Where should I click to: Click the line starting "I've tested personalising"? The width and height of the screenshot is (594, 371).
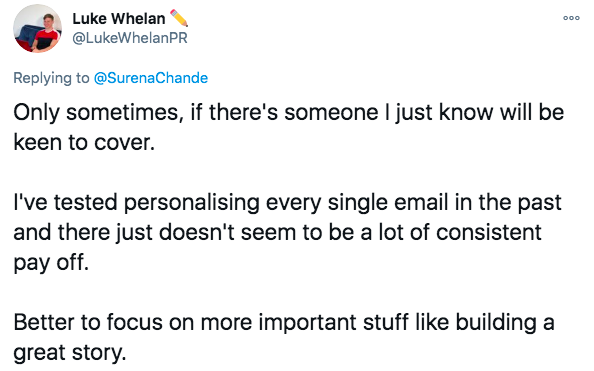coord(287,202)
